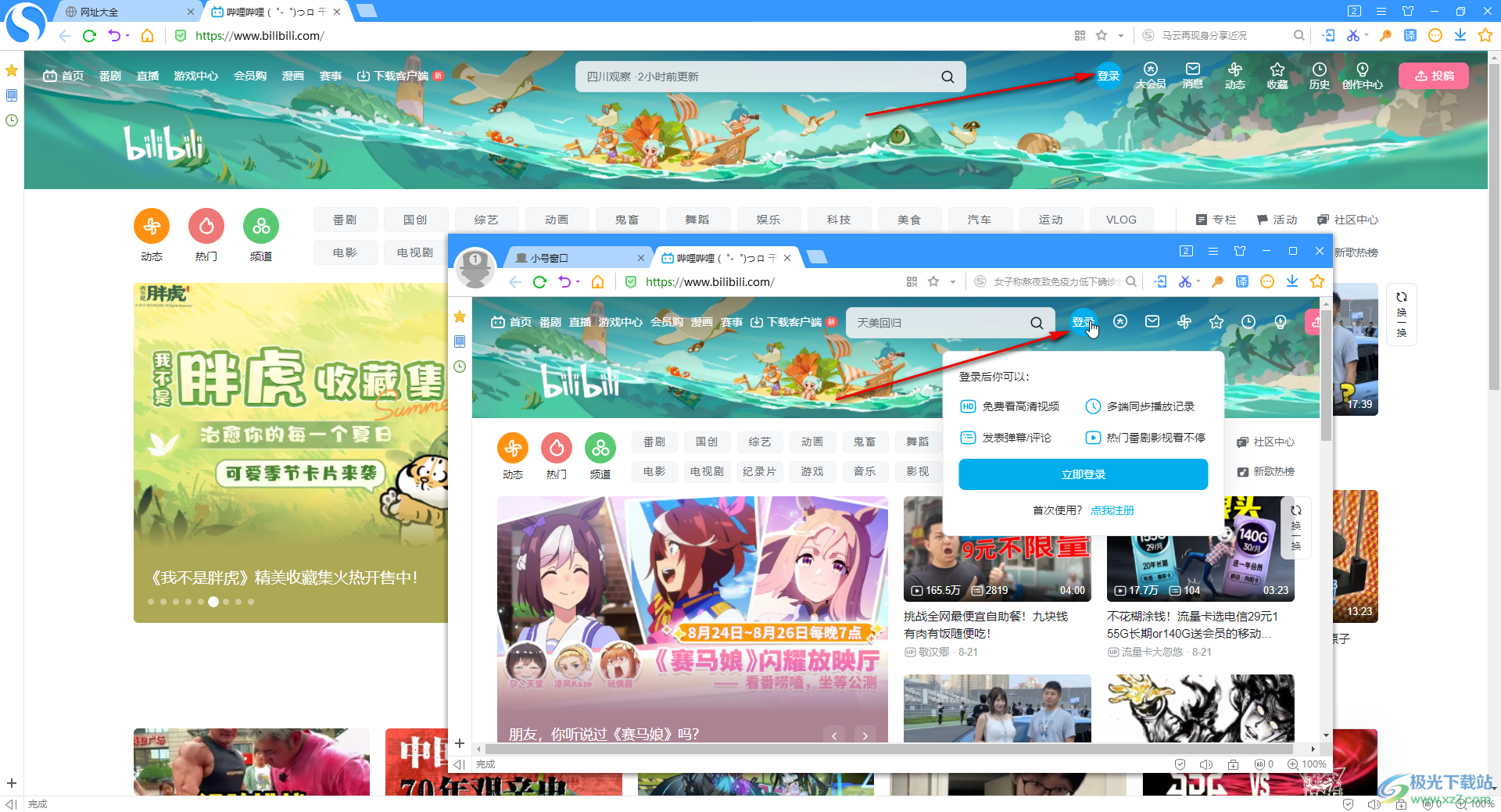Expand the dropdown beside the main undo arrow

point(127,35)
